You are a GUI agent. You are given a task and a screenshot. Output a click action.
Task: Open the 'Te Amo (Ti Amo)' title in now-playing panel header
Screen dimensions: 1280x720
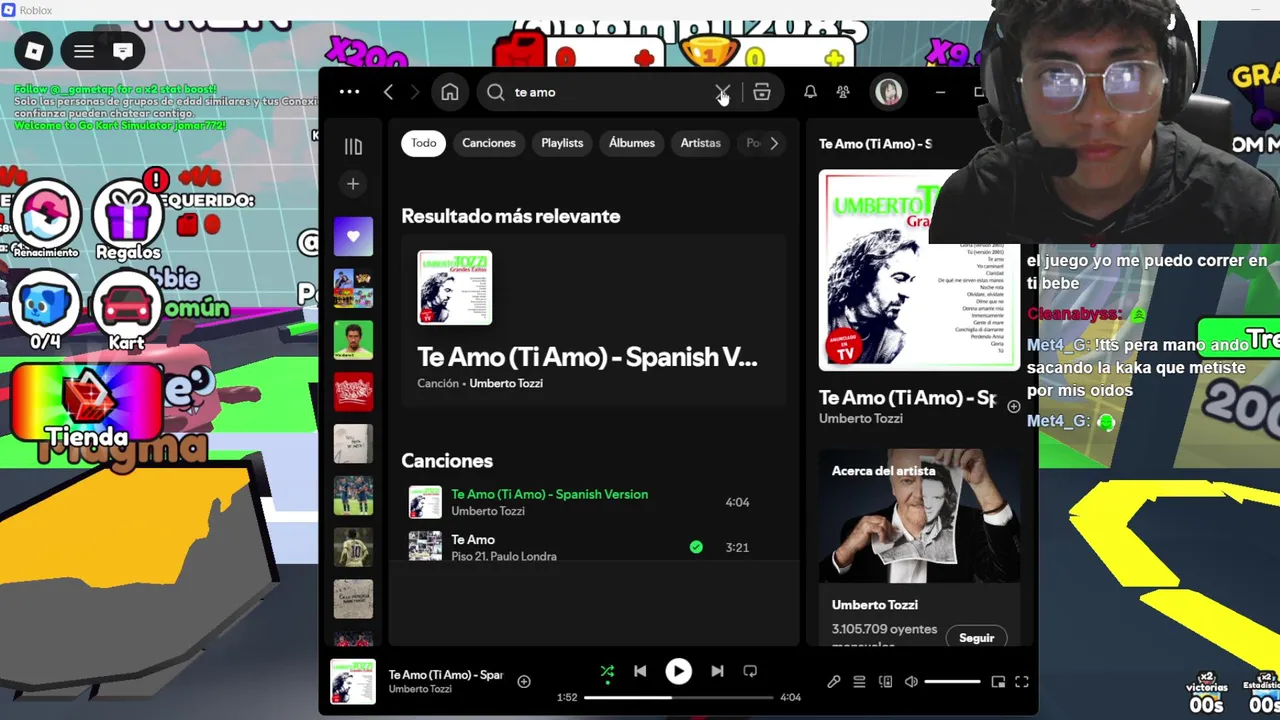(x=875, y=144)
